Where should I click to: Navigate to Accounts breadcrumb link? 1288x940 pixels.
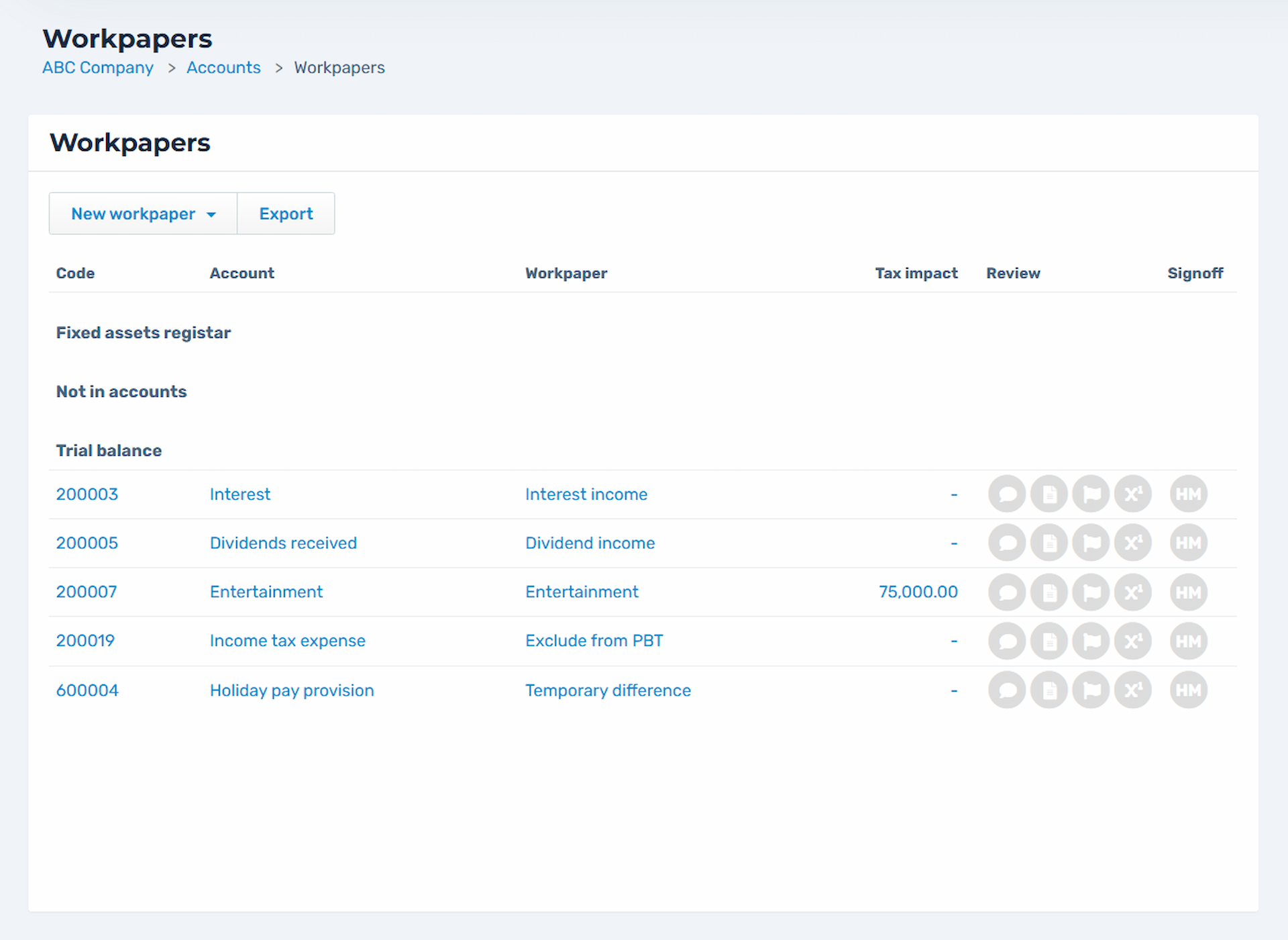[223, 68]
